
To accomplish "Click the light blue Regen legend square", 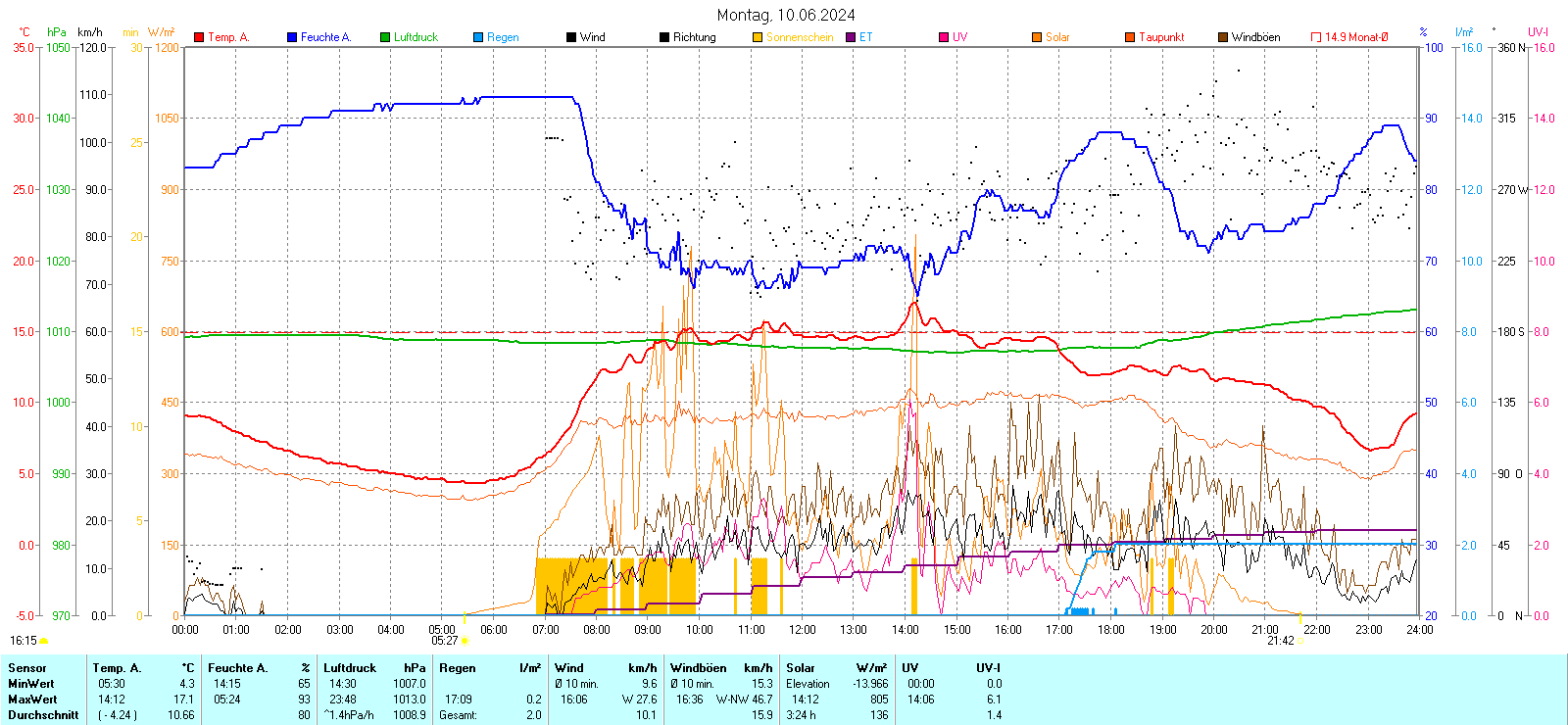I will (x=478, y=37).
